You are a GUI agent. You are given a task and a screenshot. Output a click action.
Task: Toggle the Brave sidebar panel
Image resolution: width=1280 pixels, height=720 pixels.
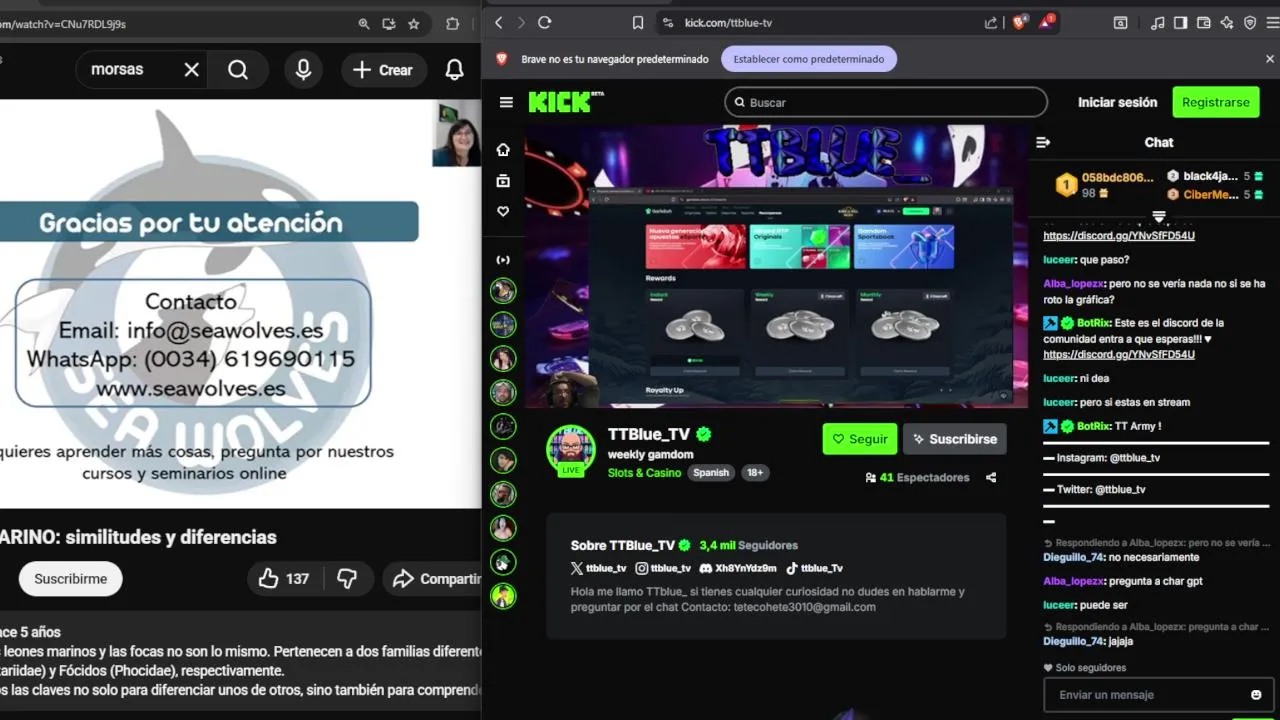pos(1181,22)
